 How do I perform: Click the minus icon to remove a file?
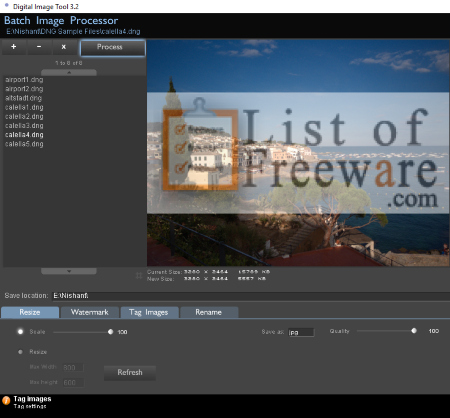pyautogui.click(x=39, y=47)
